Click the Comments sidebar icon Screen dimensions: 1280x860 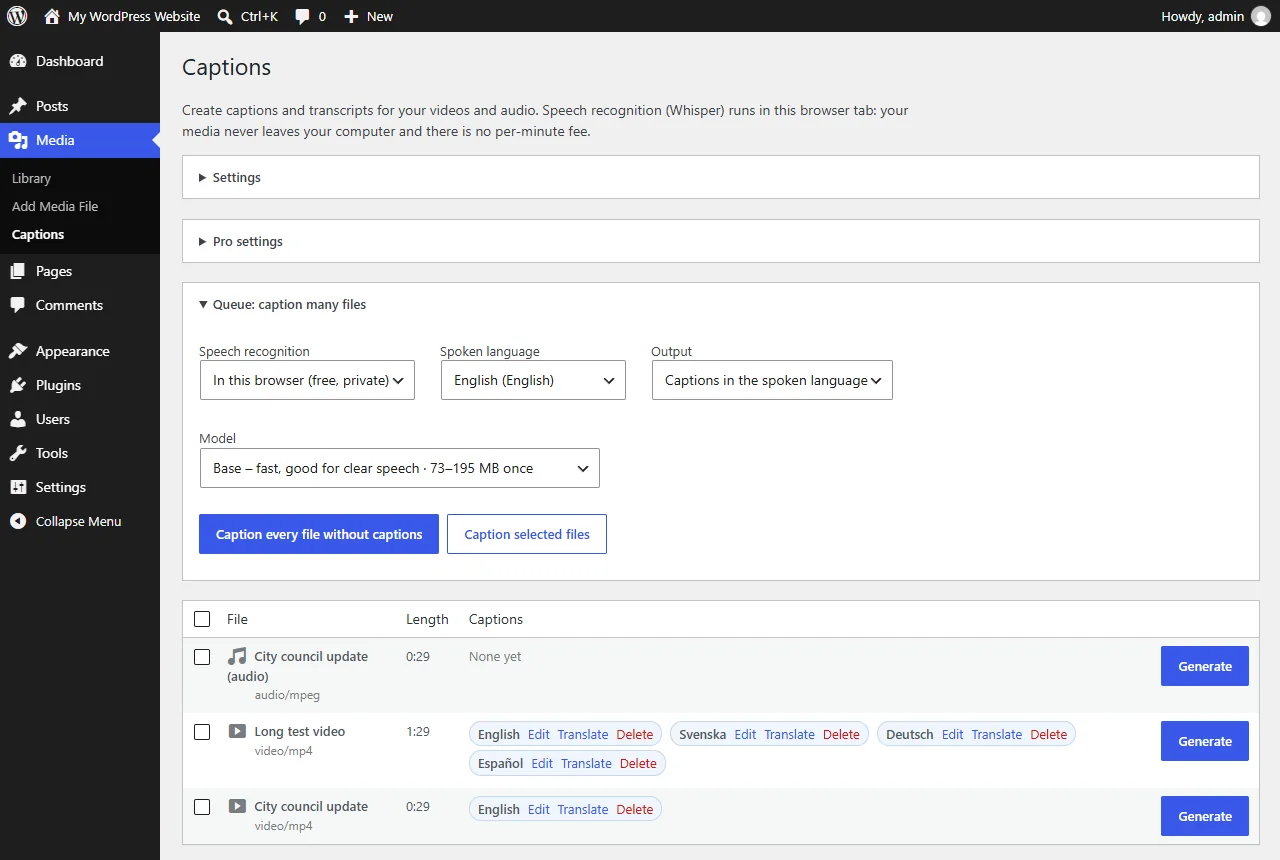tap(18, 305)
